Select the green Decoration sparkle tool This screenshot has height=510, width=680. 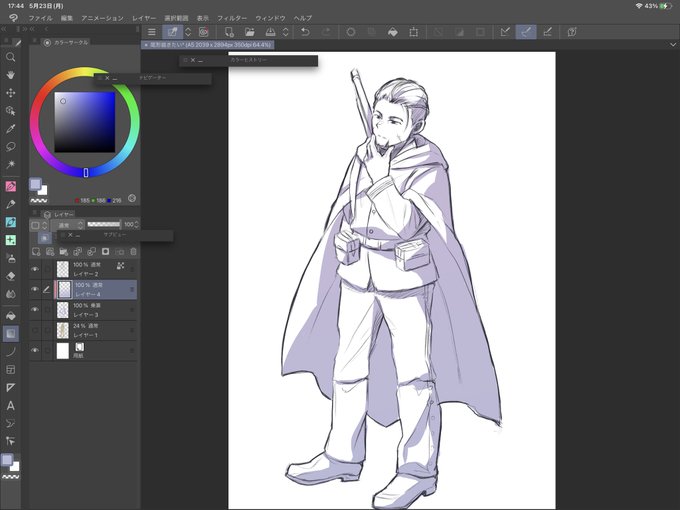[x=11, y=240]
